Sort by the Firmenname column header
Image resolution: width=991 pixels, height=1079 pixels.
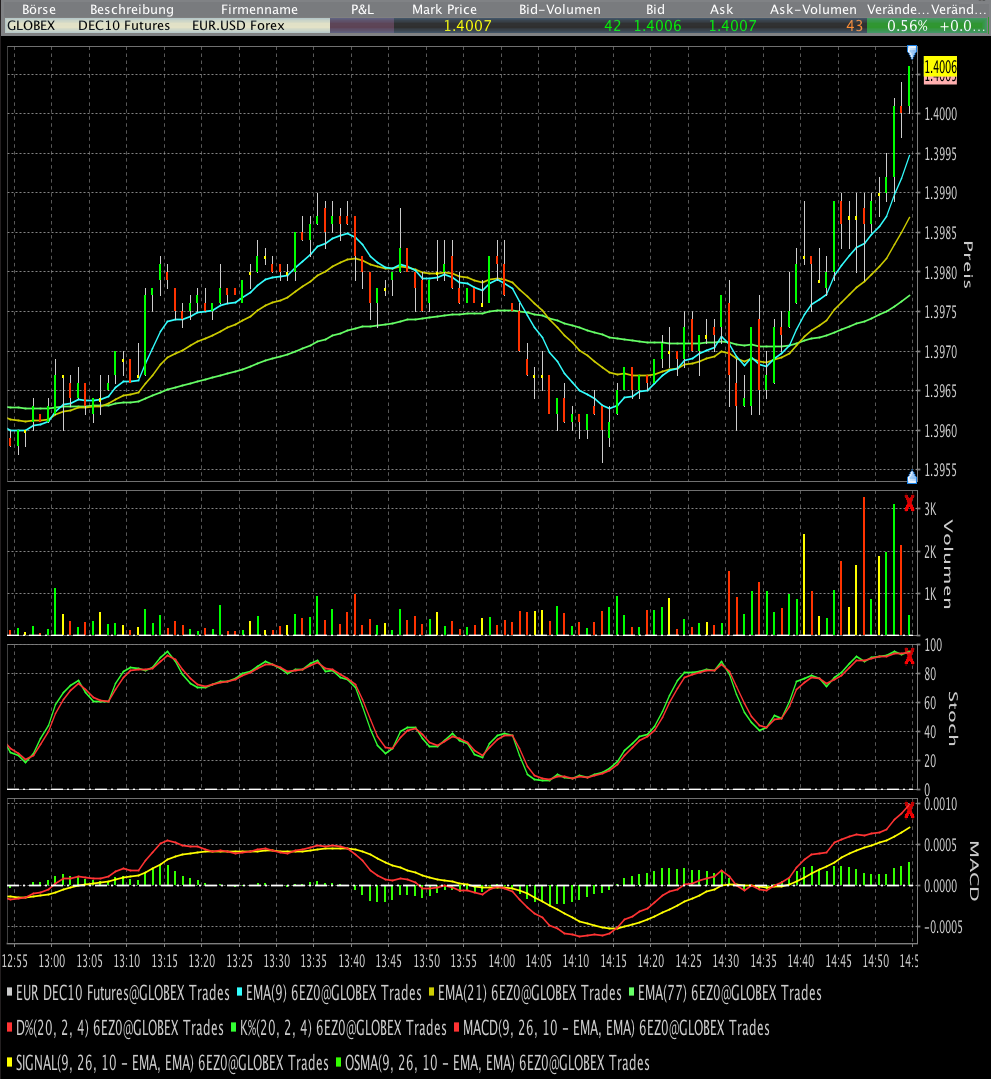[259, 9]
